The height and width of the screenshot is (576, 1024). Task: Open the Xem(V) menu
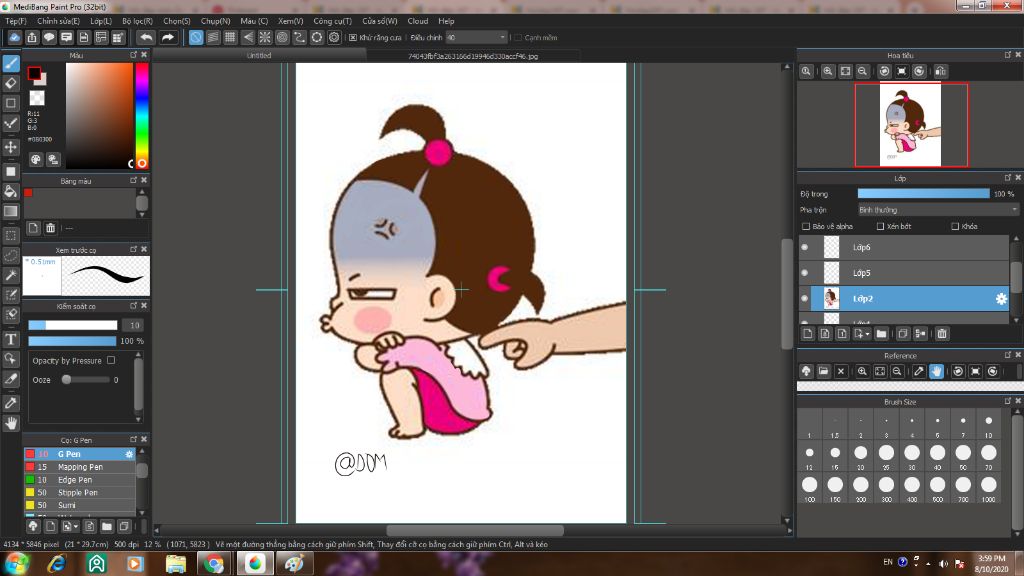pos(291,21)
